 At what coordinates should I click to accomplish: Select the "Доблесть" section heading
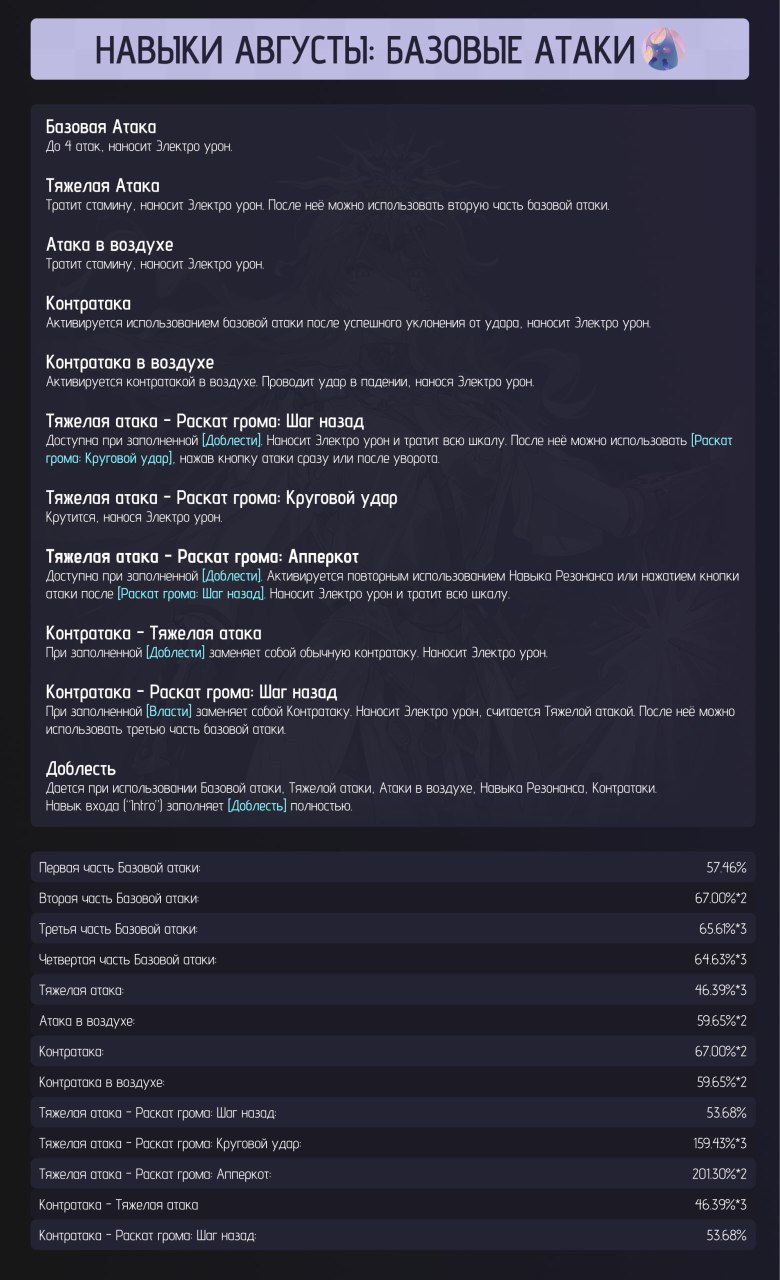(x=81, y=769)
